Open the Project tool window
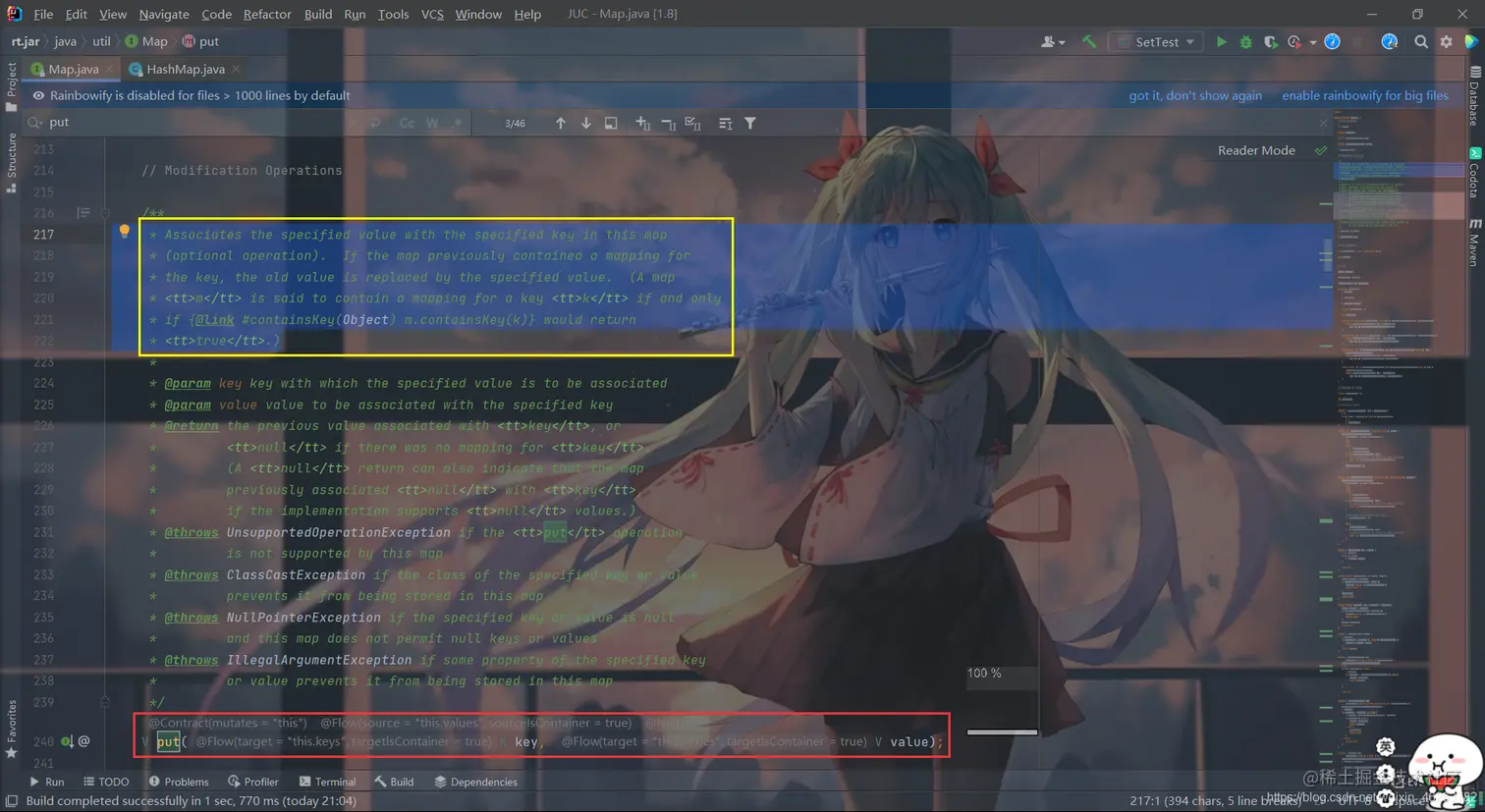 pos(11,86)
